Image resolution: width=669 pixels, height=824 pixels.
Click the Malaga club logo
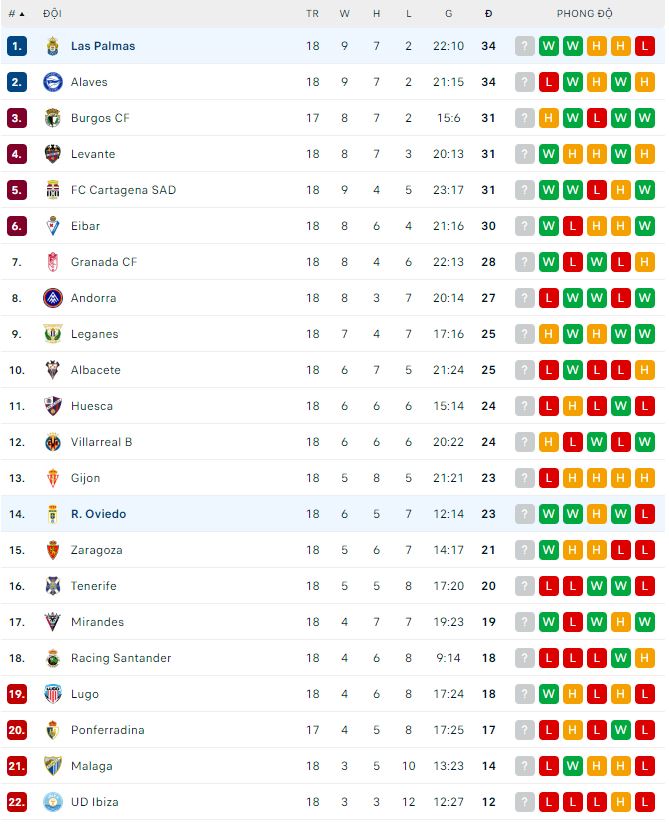53,766
